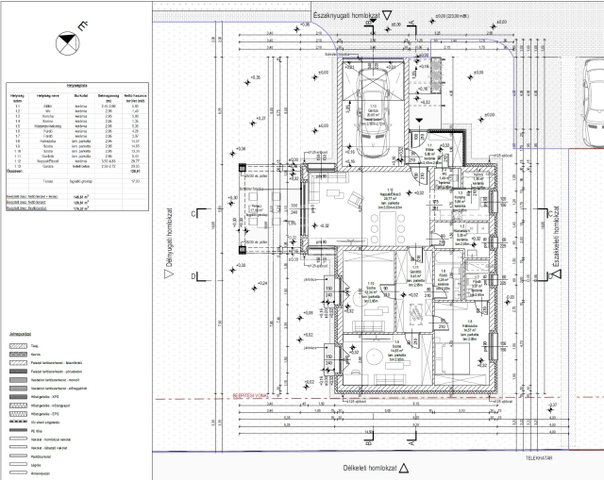Viewport: 604px width, 480px height.
Task: Click the 1.1 Előtér room label
Action: click(430, 156)
